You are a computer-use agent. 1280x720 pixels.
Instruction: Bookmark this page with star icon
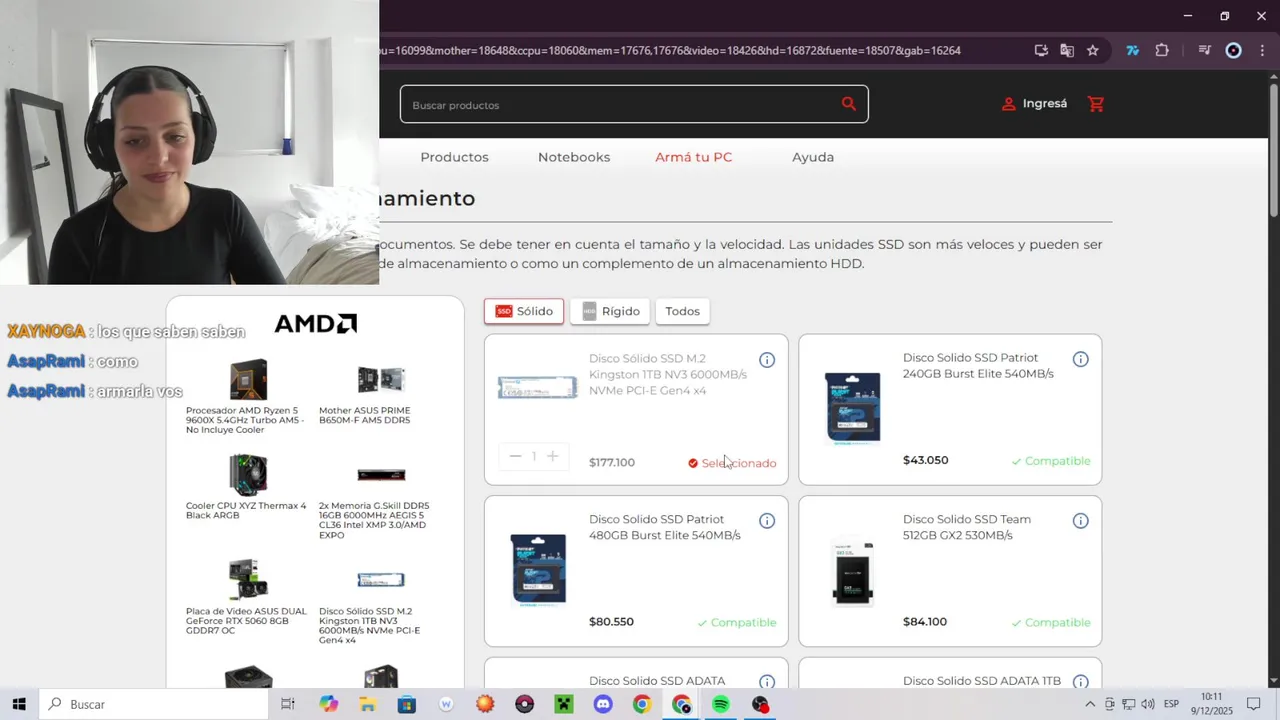(x=1093, y=50)
